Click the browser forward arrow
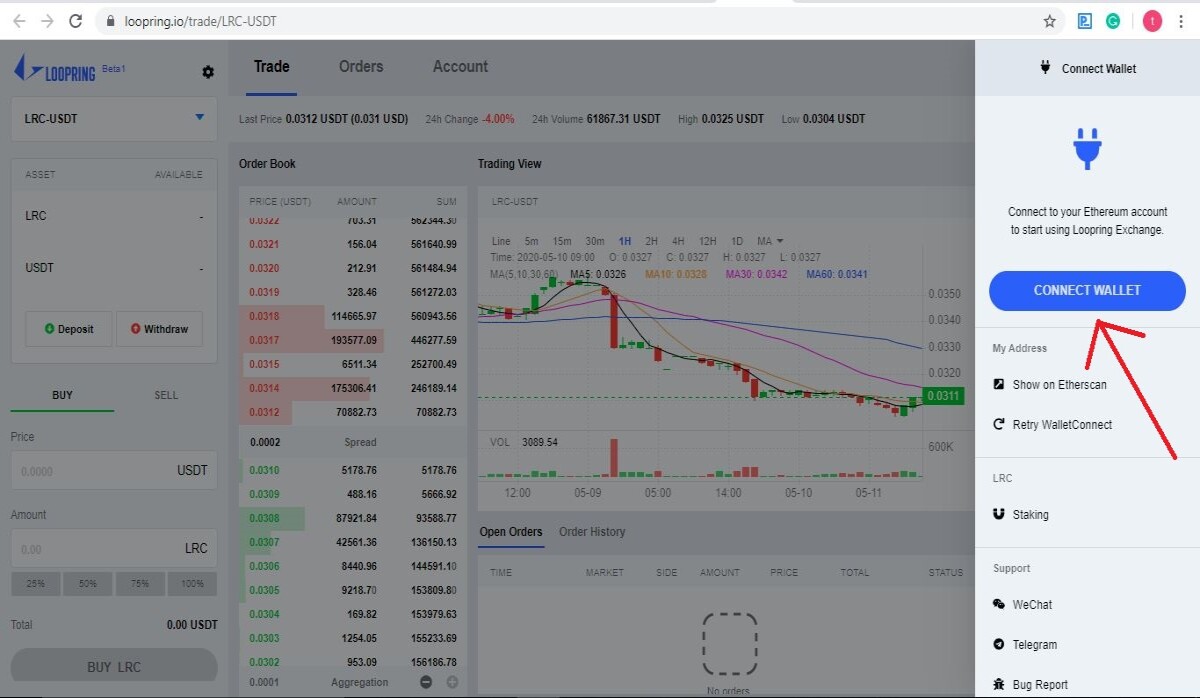The width and height of the screenshot is (1200, 698). [x=47, y=20]
